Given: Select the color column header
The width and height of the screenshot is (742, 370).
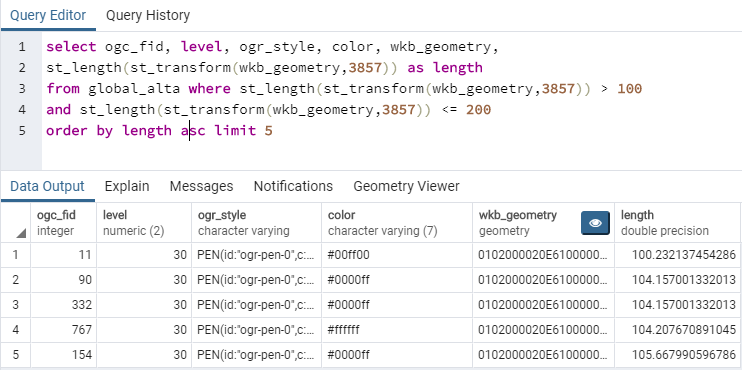Looking at the screenshot, I should [x=397, y=223].
